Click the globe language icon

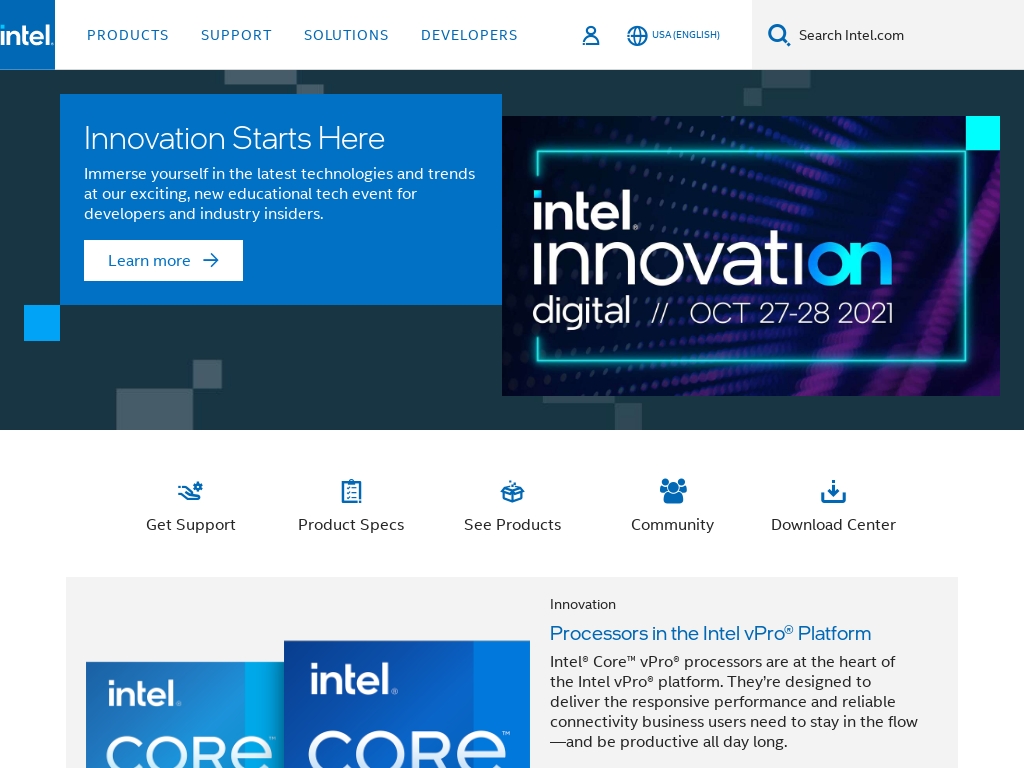637,35
